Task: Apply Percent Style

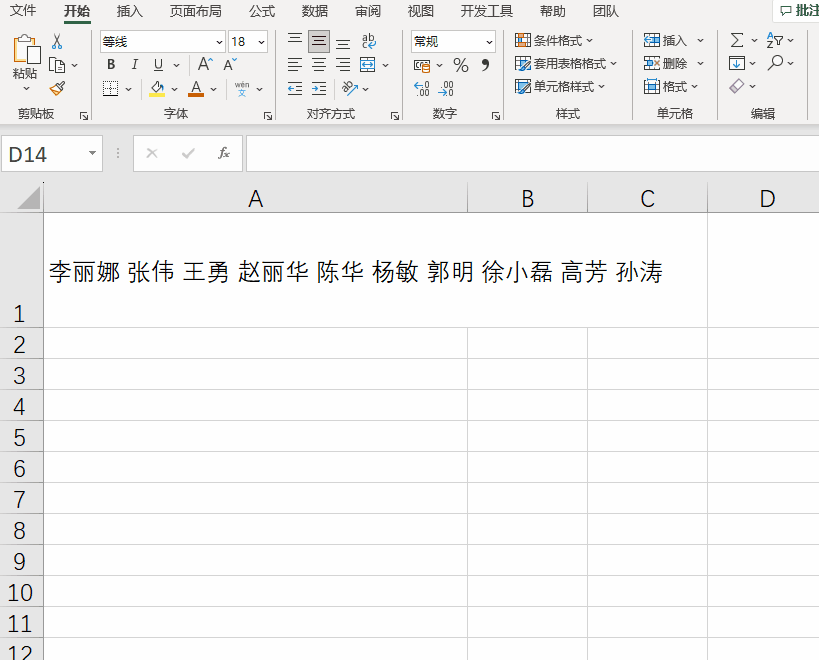Action: 461,65
